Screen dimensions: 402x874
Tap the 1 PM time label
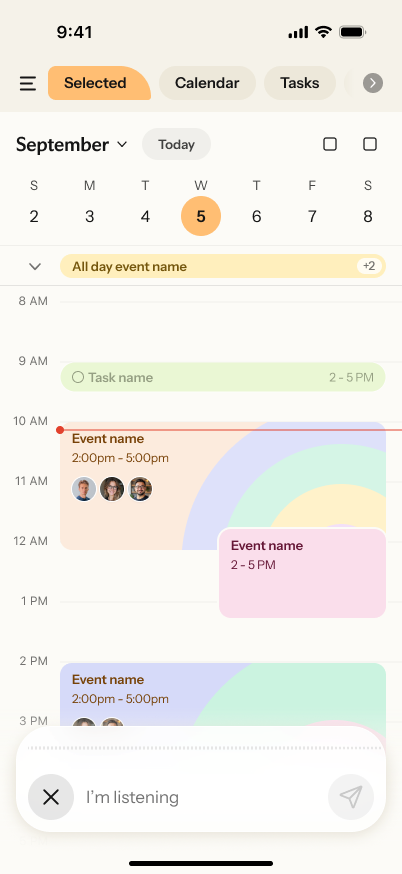35,601
